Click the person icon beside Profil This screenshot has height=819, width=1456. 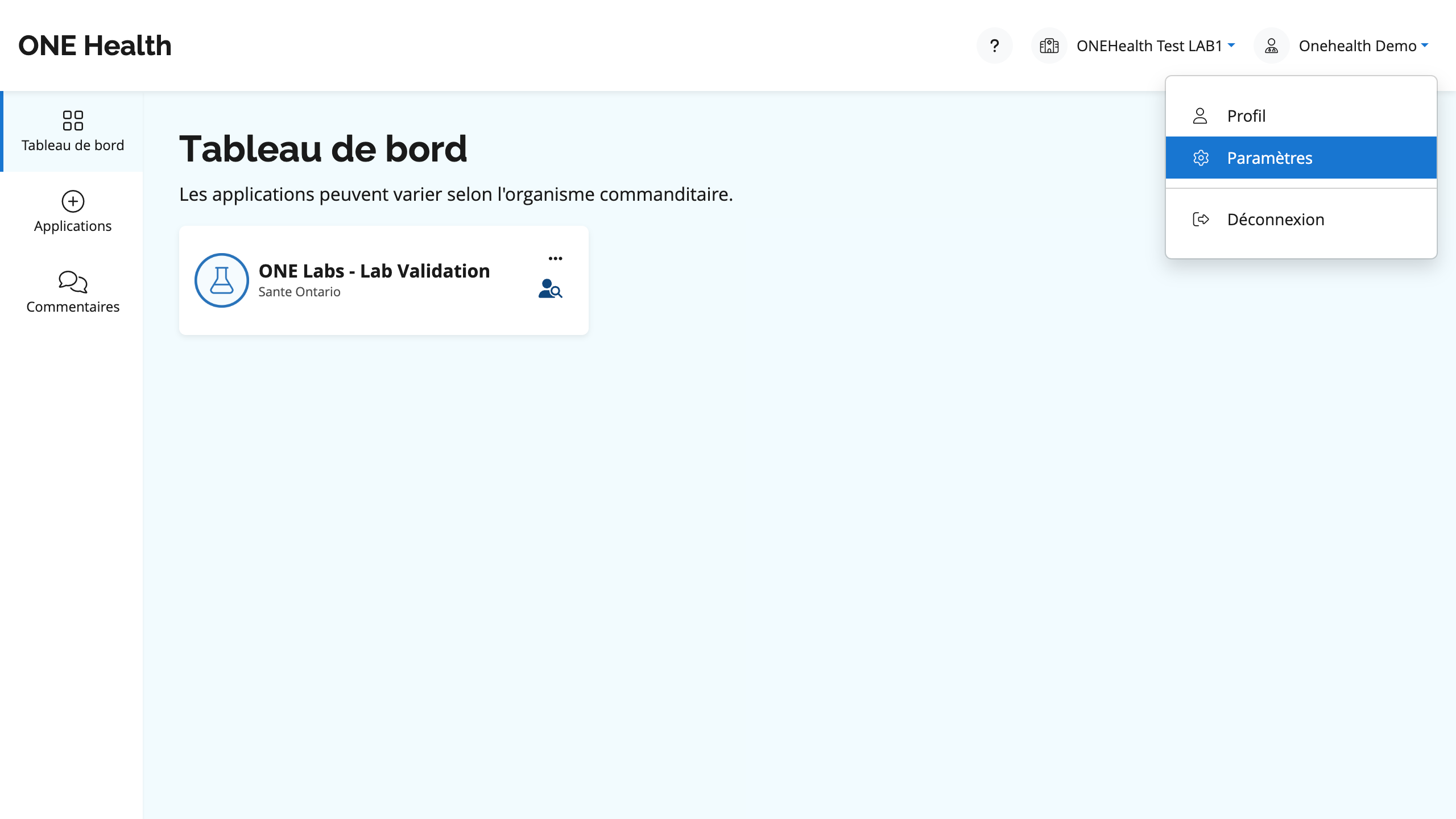coord(1200,115)
